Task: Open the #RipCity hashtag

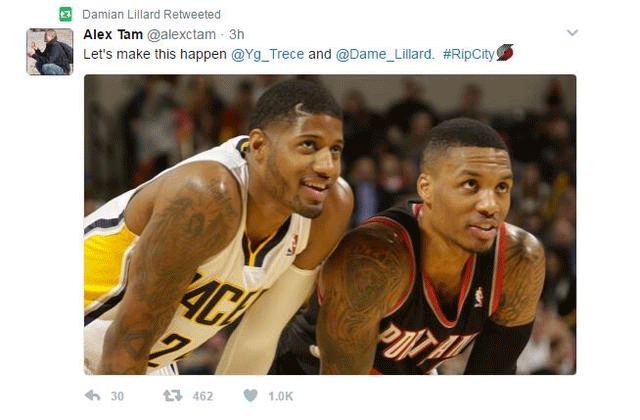Action: coord(469,54)
